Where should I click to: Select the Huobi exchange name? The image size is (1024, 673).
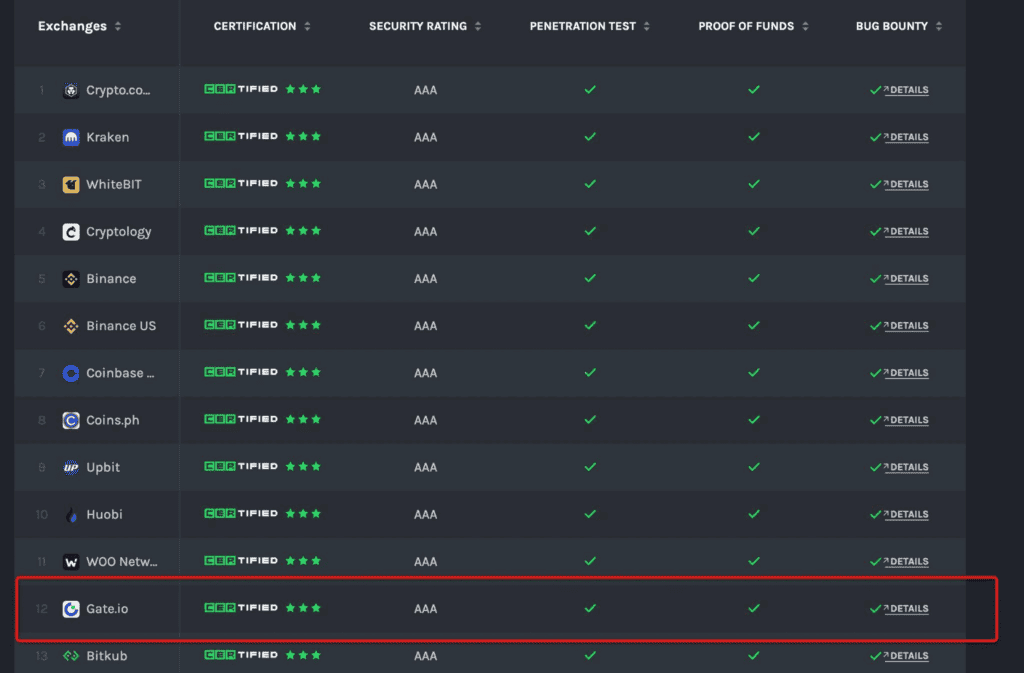point(104,514)
